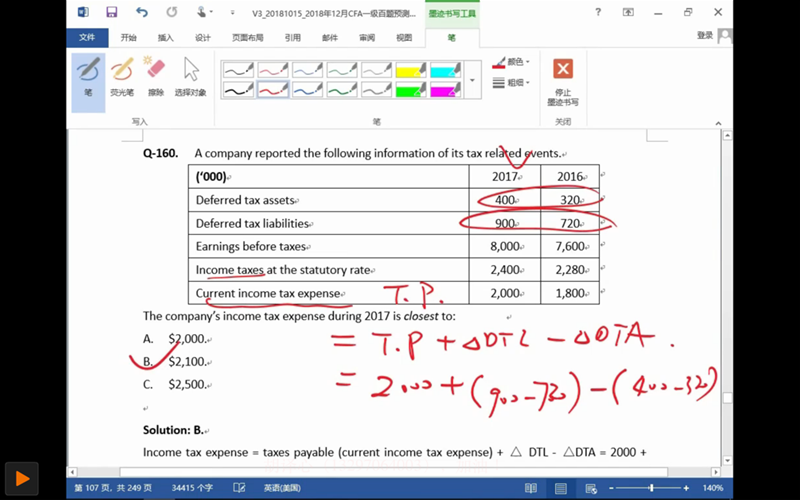Pick the thin blue pen style
800x500 pixels.
(308, 69)
